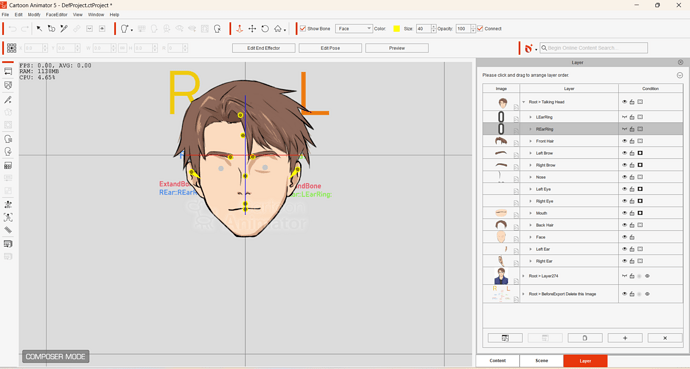The image size is (690, 369).
Task: Click the character puppet sidebar icon
Action: click(x=8, y=205)
